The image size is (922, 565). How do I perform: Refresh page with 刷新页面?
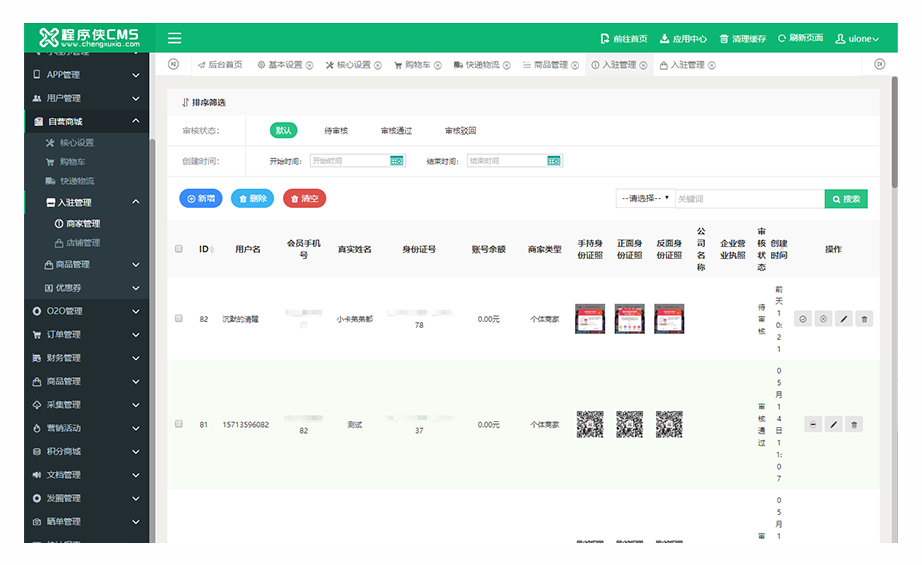800,38
